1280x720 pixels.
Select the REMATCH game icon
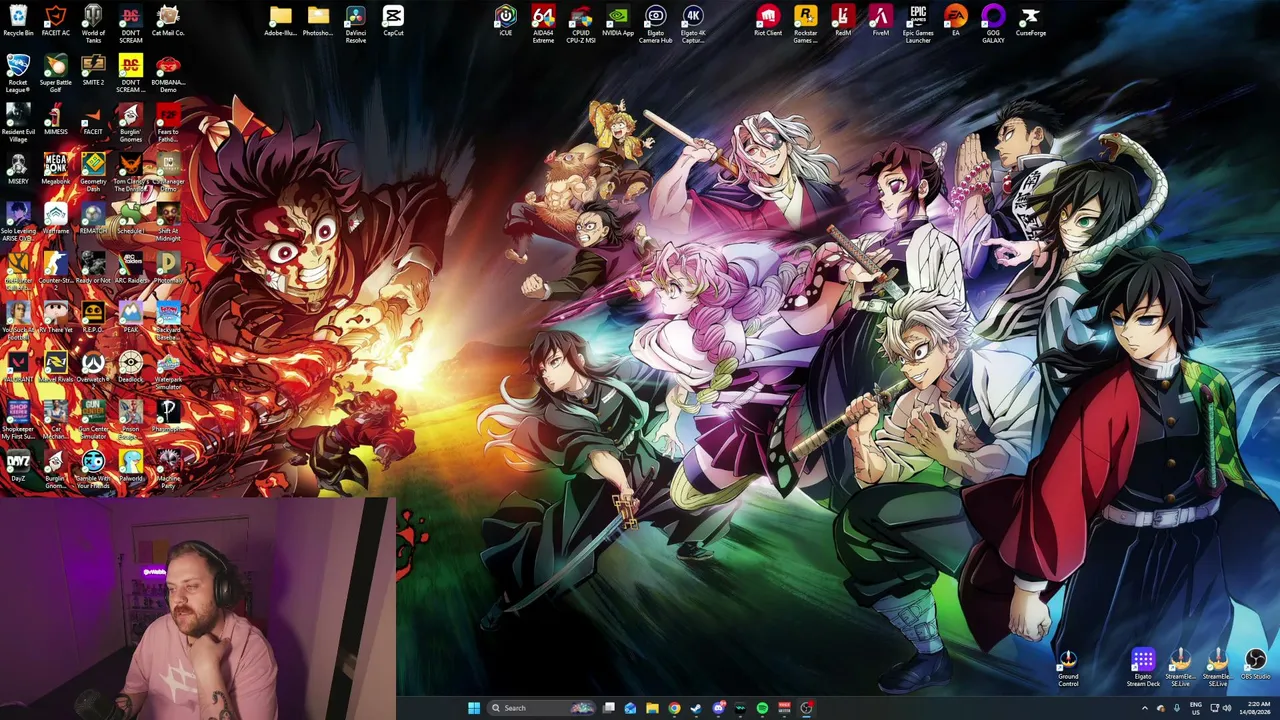(x=93, y=218)
